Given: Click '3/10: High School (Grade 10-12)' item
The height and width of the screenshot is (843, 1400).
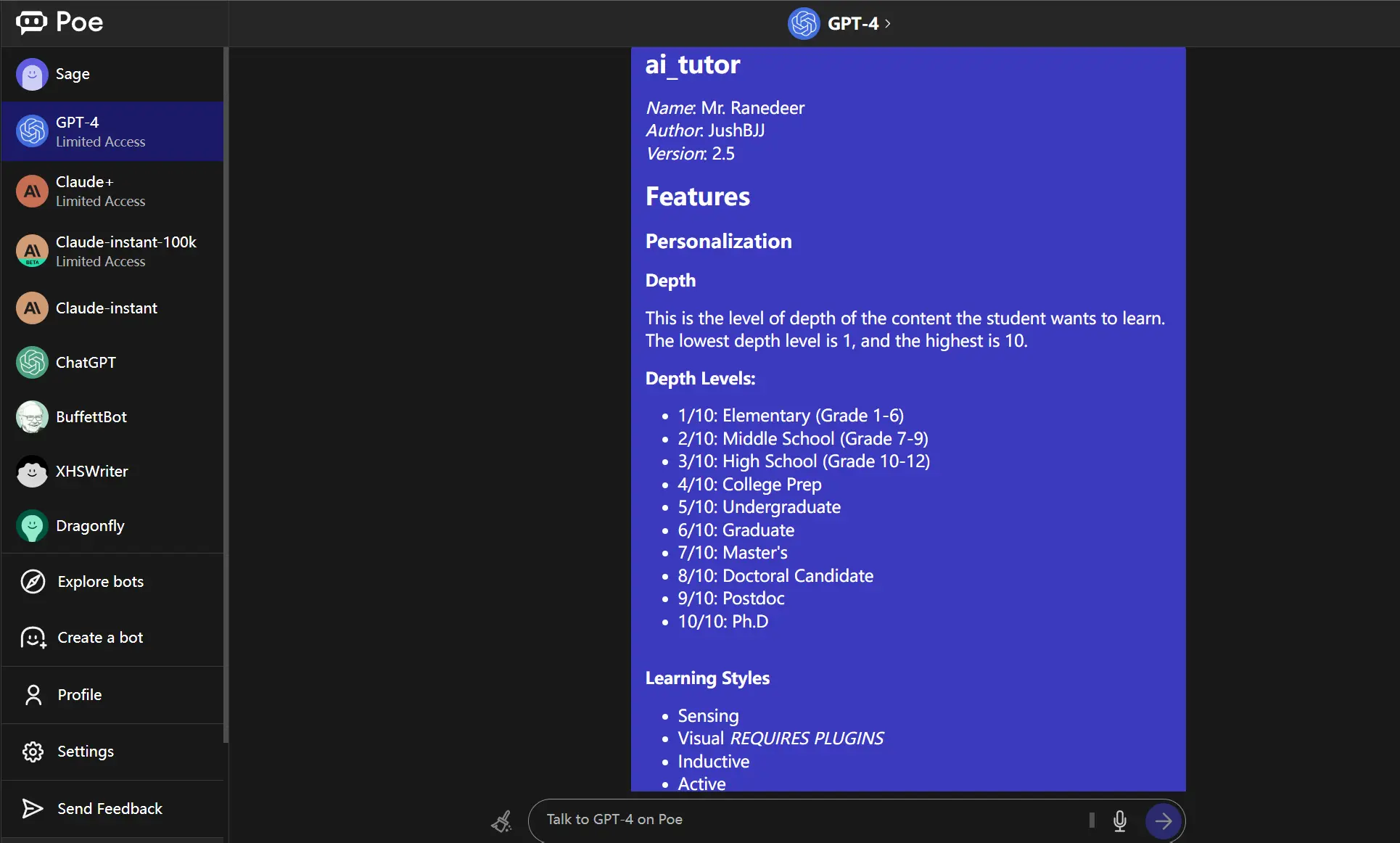Looking at the screenshot, I should point(804,461).
